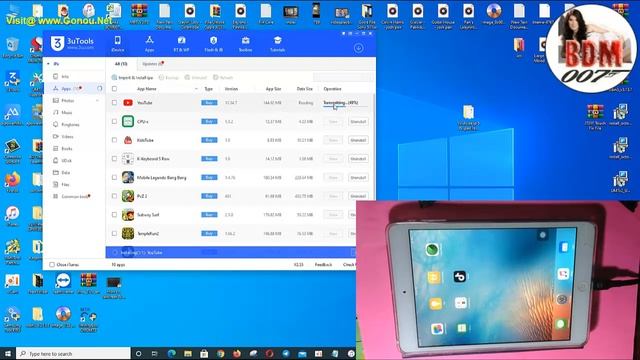The height and width of the screenshot is (360, 640).
Task: Click the Mobile Legends app icon
Action: (x=128, y=178)
